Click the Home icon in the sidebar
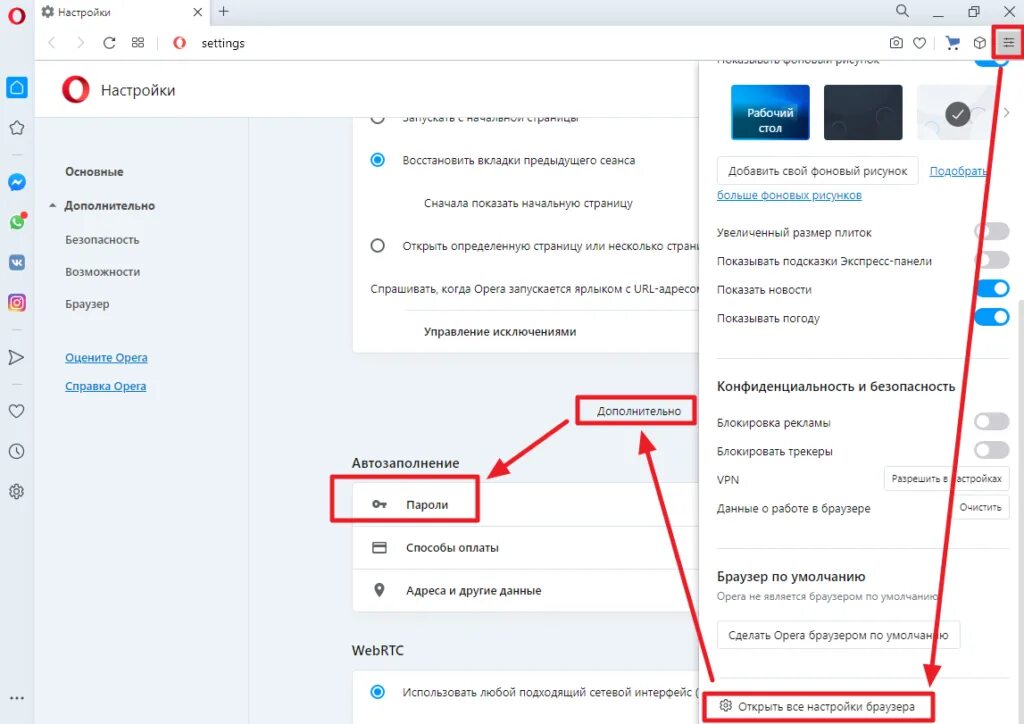The height and width of the screenshot is (724, 1024). [x=17, y=87]
